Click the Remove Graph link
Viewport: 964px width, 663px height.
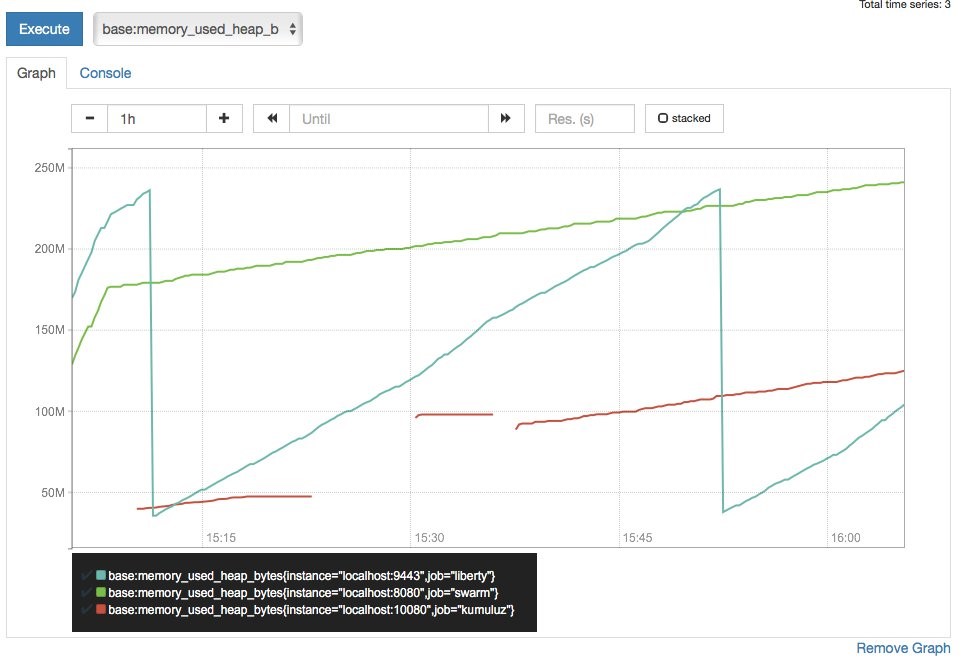[903, 648]
